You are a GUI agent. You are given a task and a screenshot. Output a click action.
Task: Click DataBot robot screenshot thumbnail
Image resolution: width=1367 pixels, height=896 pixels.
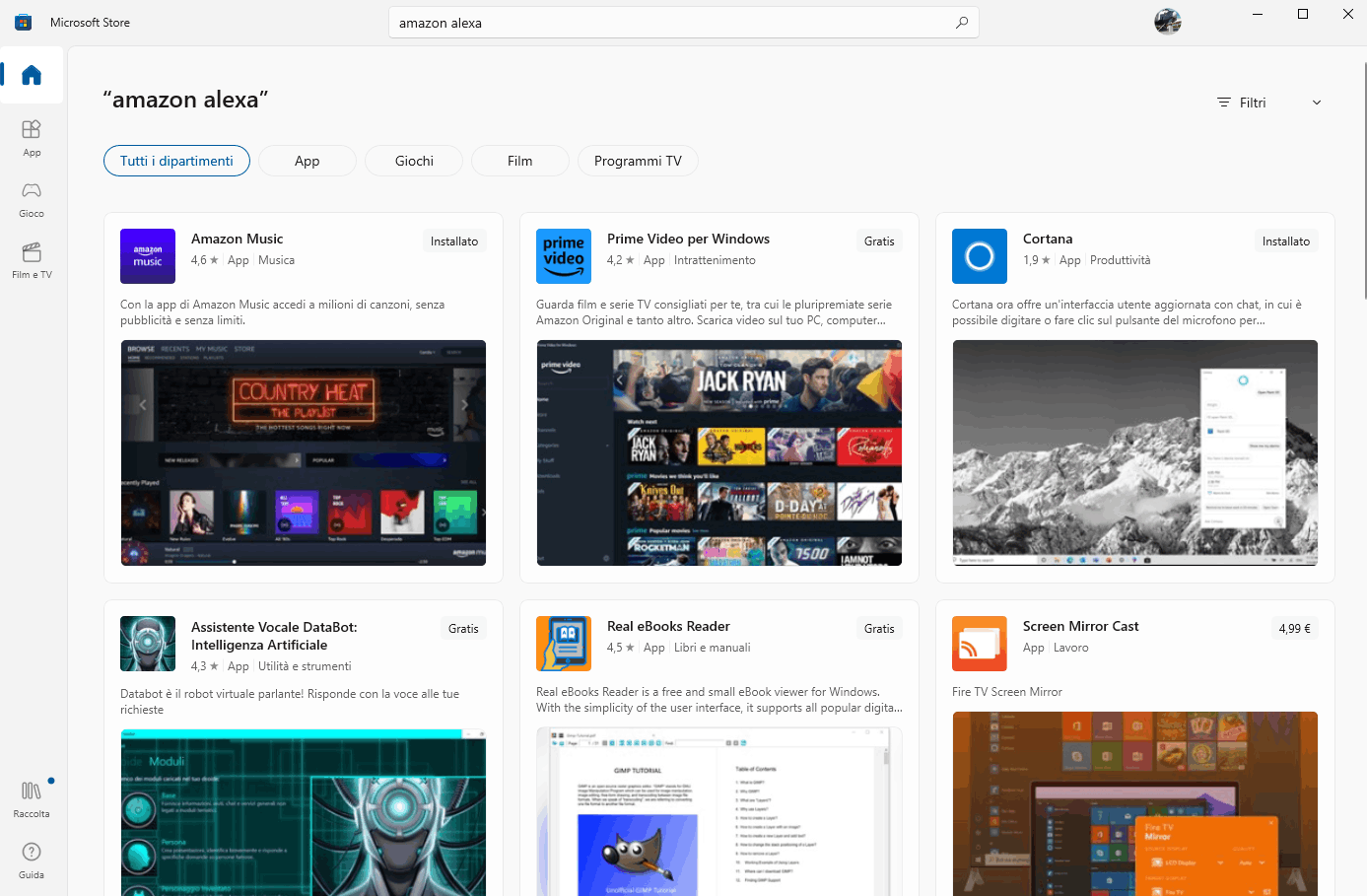pyautogui.click(x=304, y=812)
